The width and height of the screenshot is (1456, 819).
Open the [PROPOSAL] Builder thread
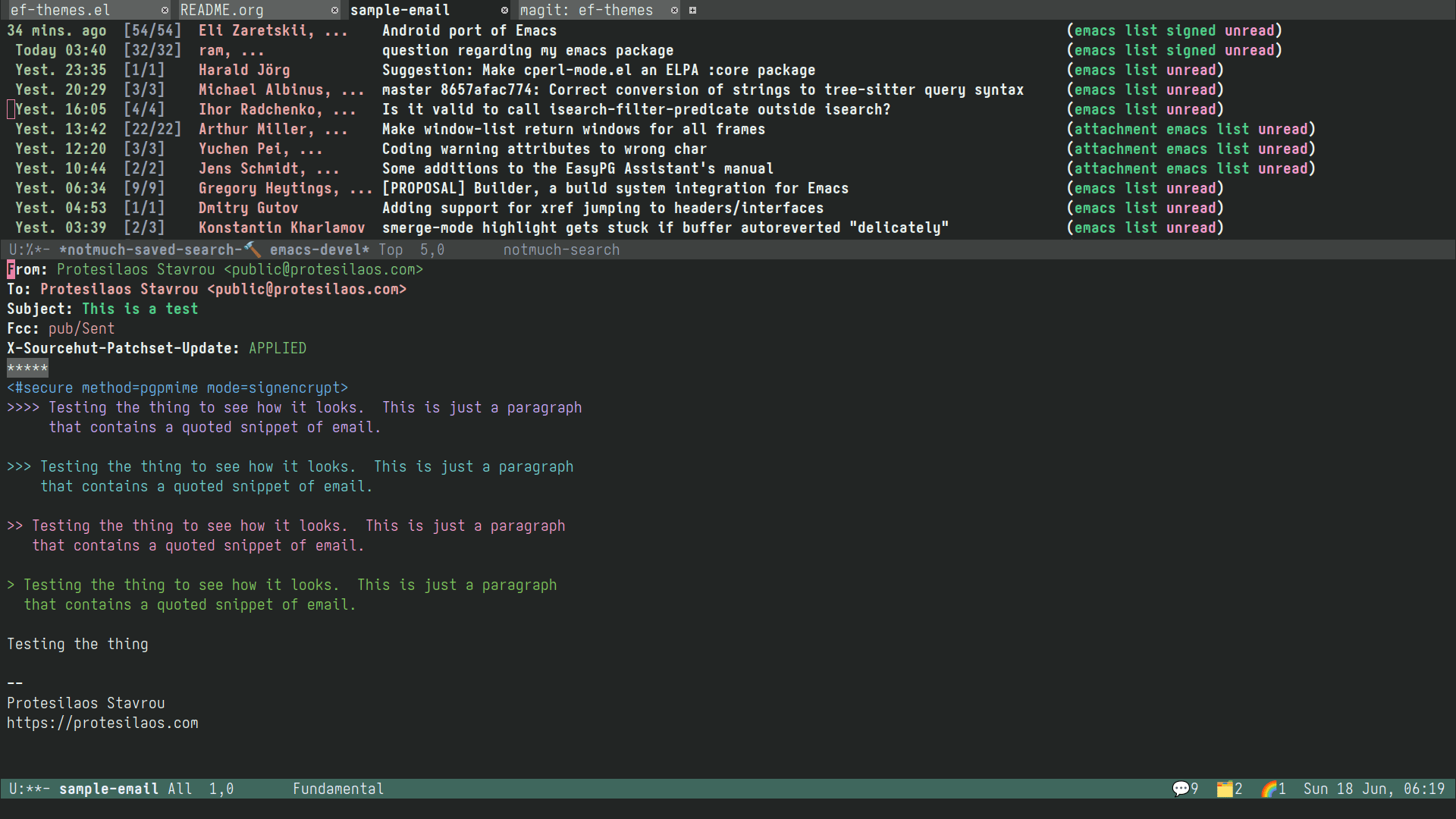click(615, 188)
